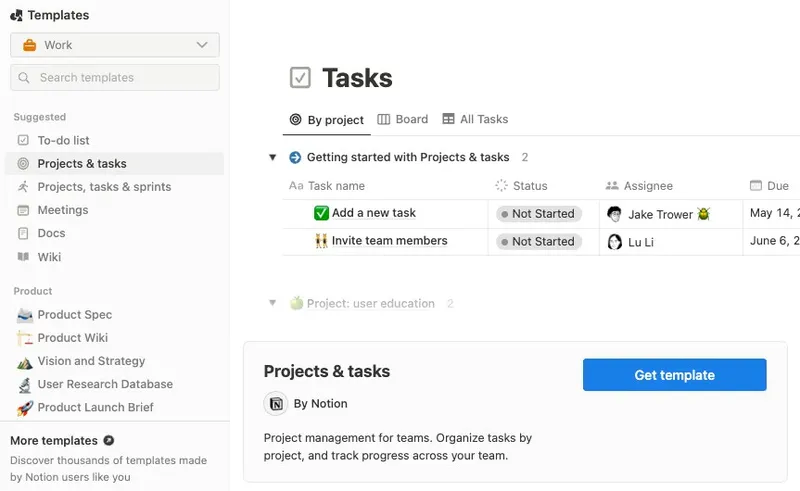Click Not Started status for Invite team members
The image size is (800, 491).
coord(539,241)
